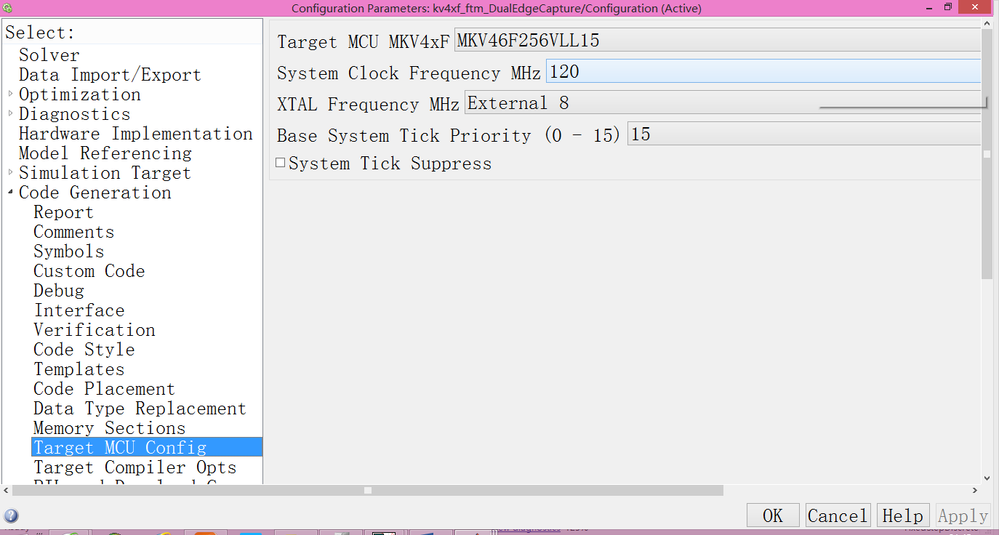Open the Target MCU MKV4xF dropdown
Screen dimensions: 999x535
pyautogui.click(x=718, y=41)
